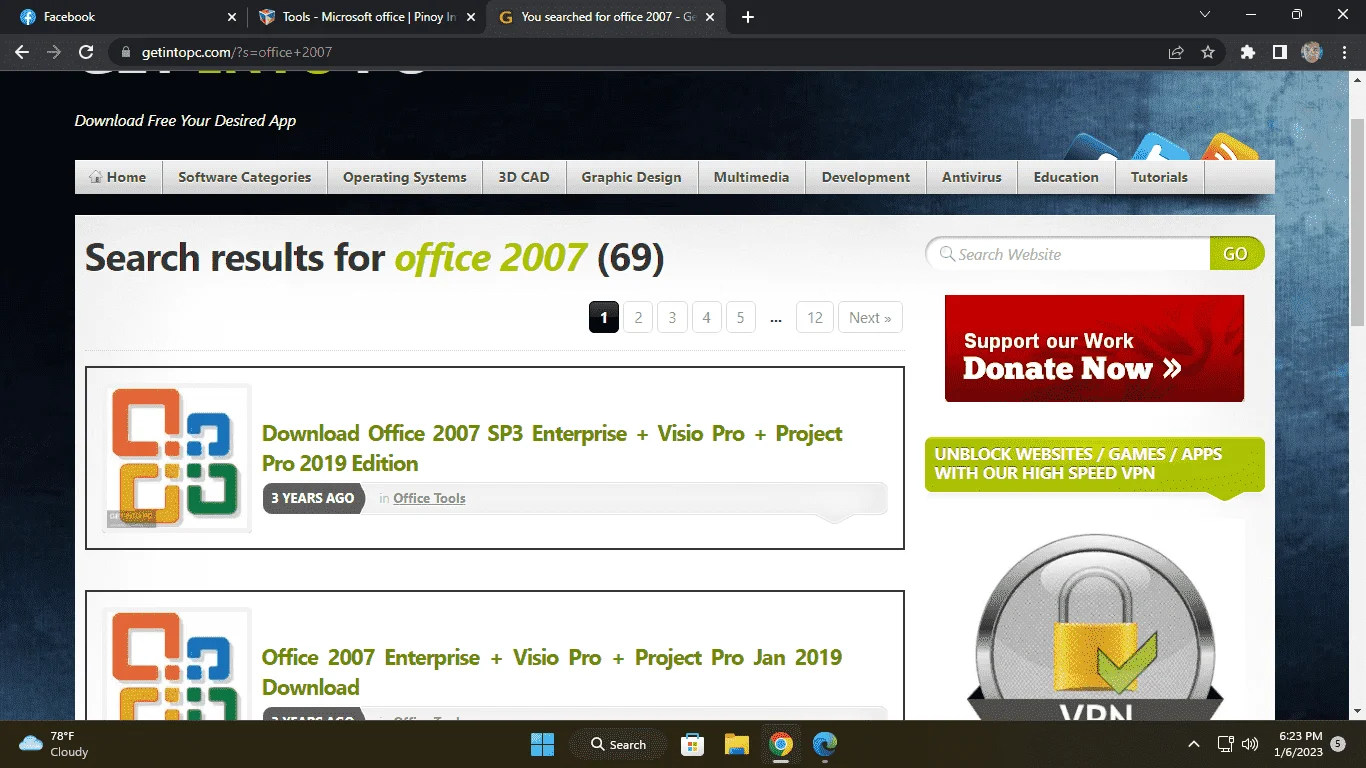This screenshot has width=1366, height=768.
Task: Open Operating Systems menu
Action: point(405,177)
